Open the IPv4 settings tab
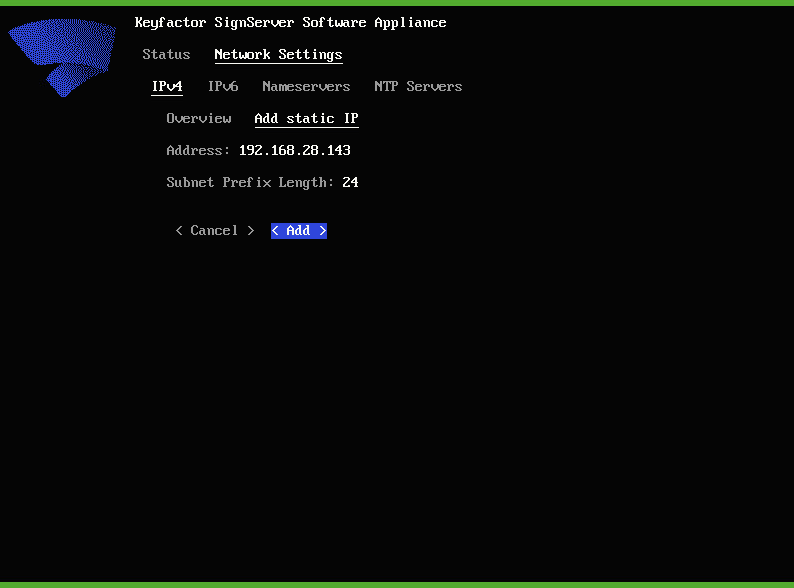This screenshot has width=794, height=588. [167, 86]
